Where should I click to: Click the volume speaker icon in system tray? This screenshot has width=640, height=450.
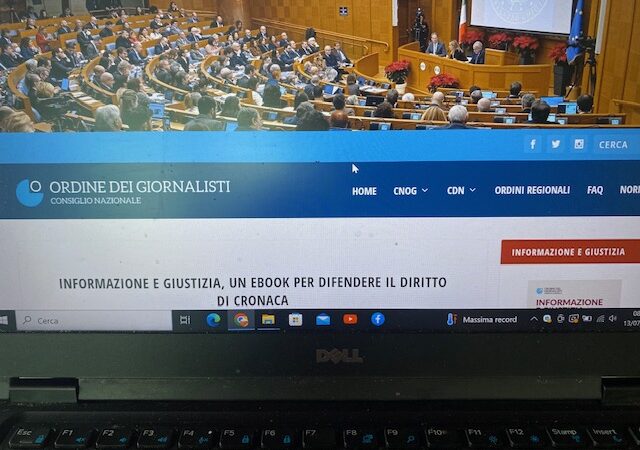click(x=613, y=319)
